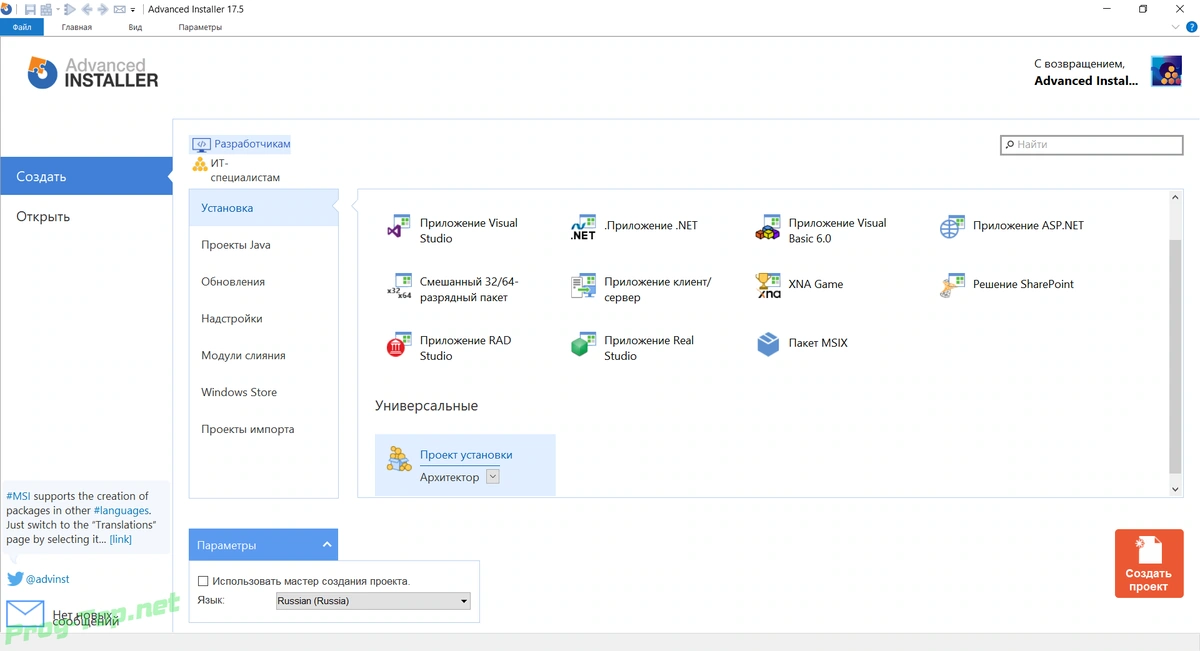Select the Решение SharePoint template icon

coord(952,287)
